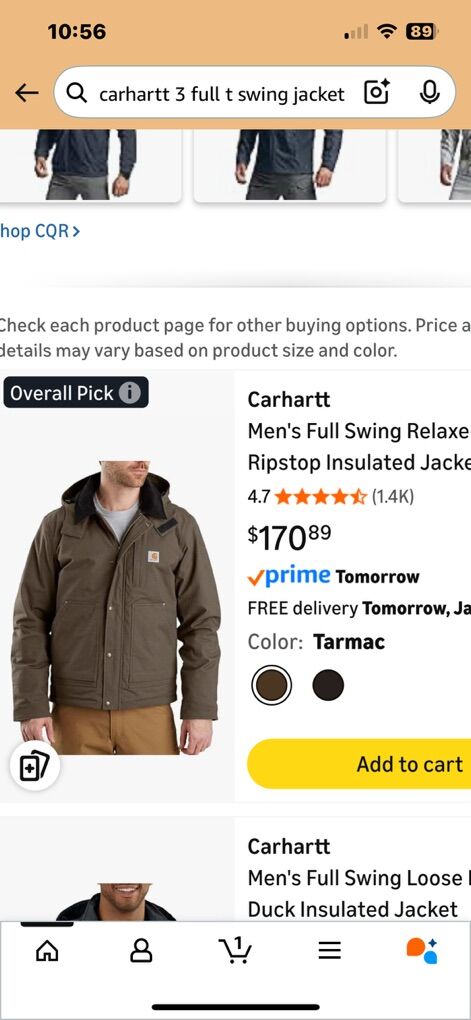Viewport: 471px width, 1020px height.
Task: Open the Shop CQR link
Action: [x=40, y=231]
